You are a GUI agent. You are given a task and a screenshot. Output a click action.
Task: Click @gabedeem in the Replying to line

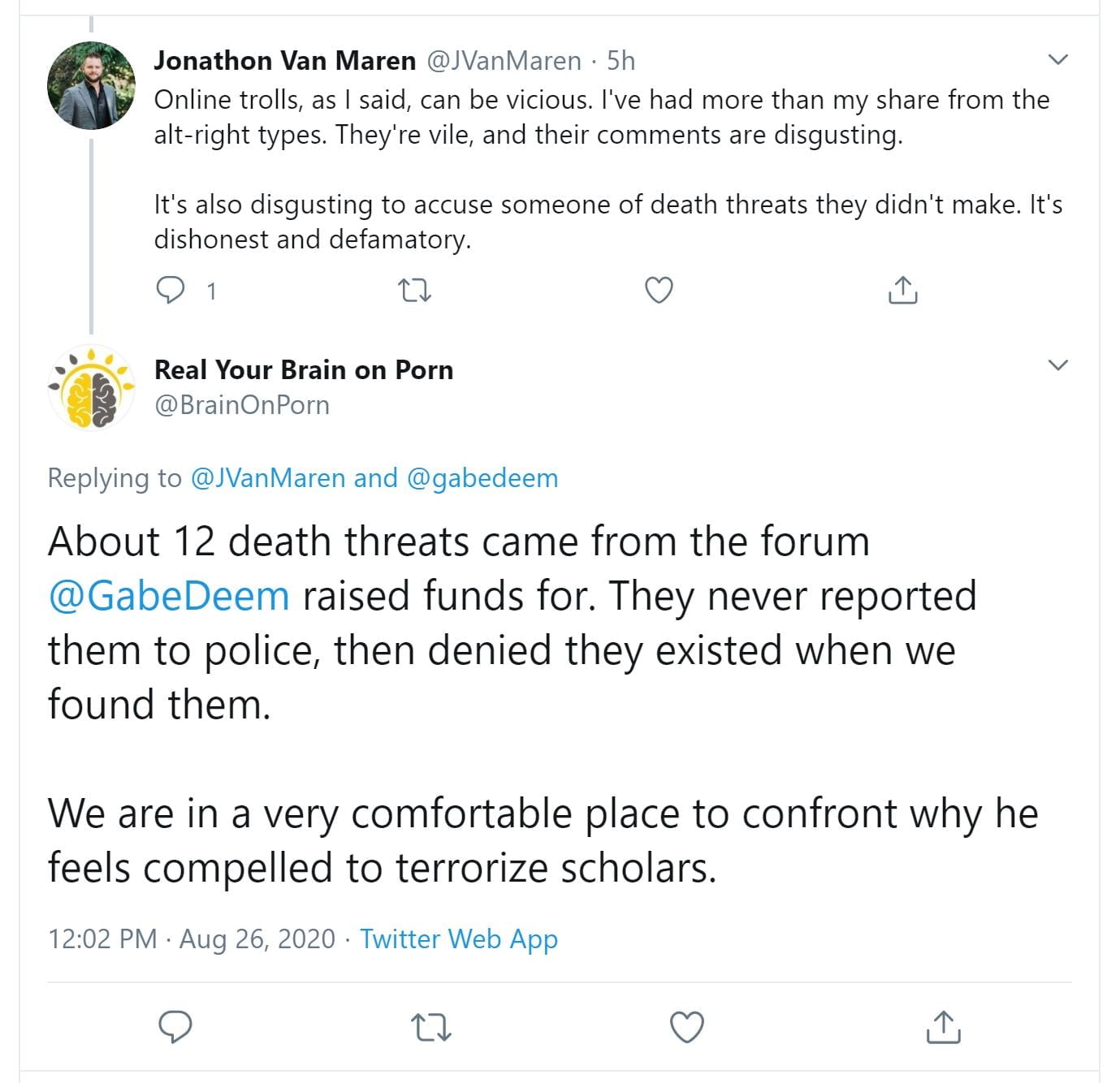click(x=482, y=478)
